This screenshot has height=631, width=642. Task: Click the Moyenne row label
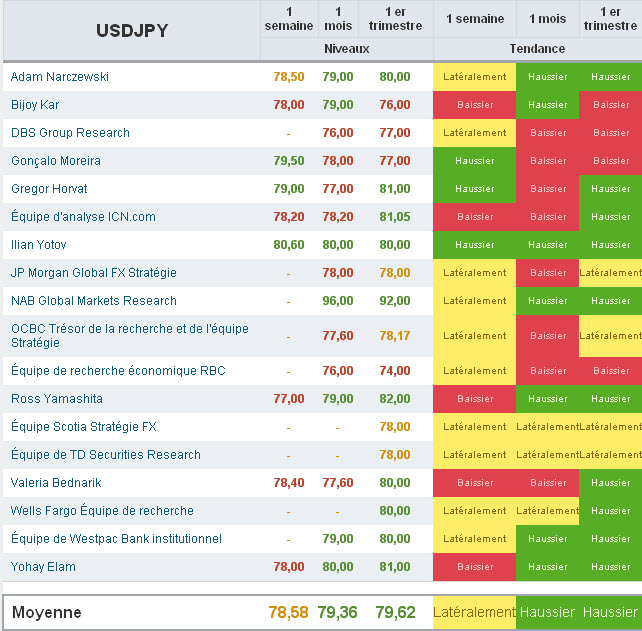click(47, 612)
